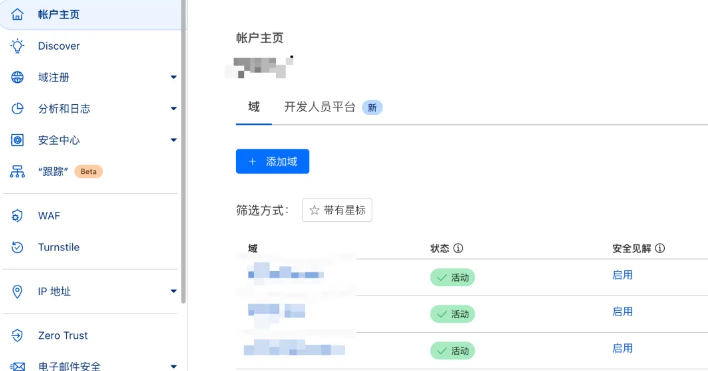Viewport: 708px width, 371px height.
Task: Click the envelope icon for 电子邮件安全
Action: click(x=17, y=366)
